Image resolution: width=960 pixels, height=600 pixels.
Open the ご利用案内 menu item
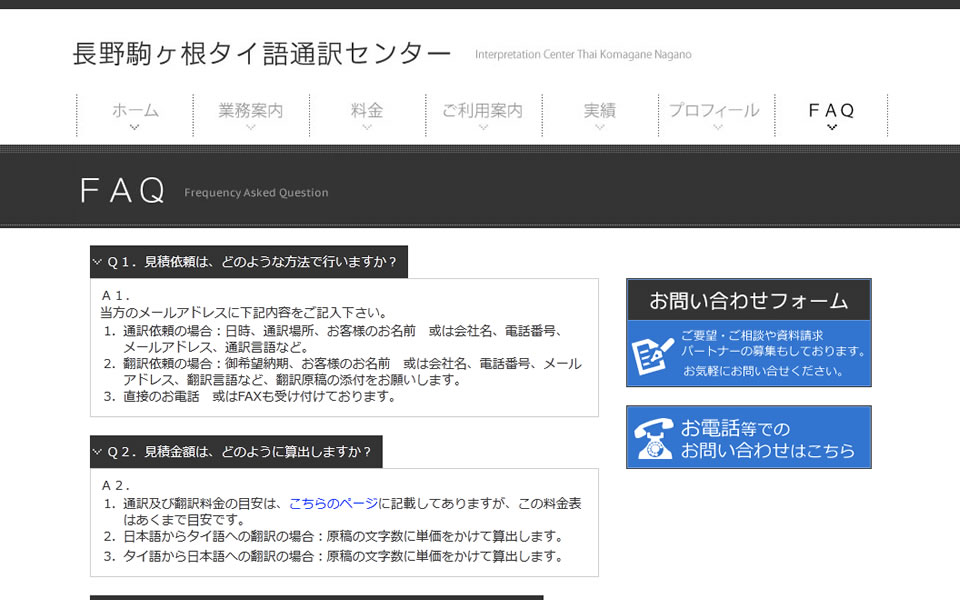click(x=483, y=110)
